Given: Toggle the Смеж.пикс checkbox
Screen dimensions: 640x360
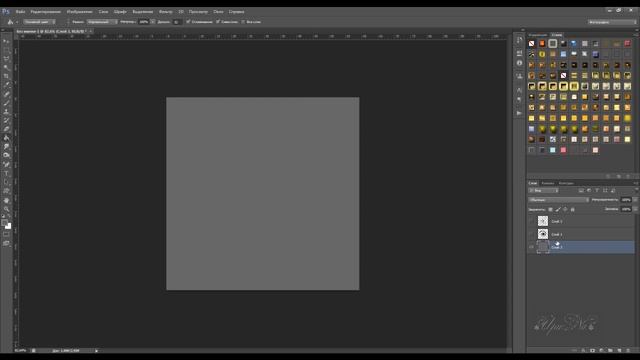Looking at the screenshot, I should tap(218, 22).
